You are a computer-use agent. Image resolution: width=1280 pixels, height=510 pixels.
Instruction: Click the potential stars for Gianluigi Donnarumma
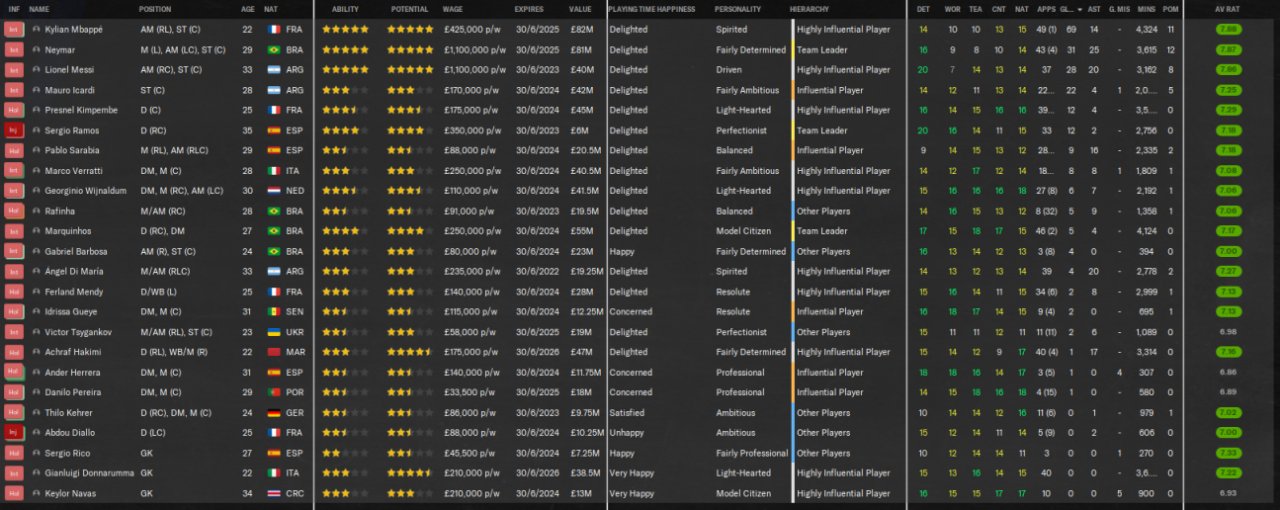(x=410, y=473)
